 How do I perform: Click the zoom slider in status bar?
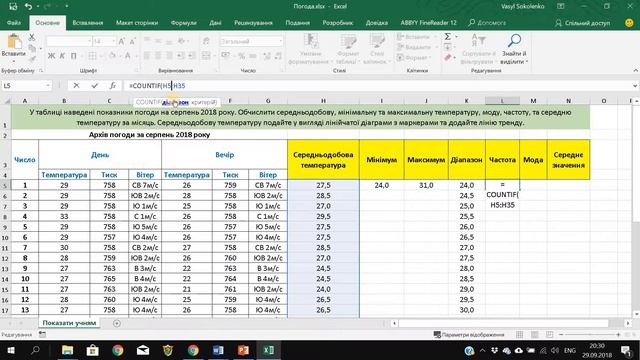click(589, 335)
